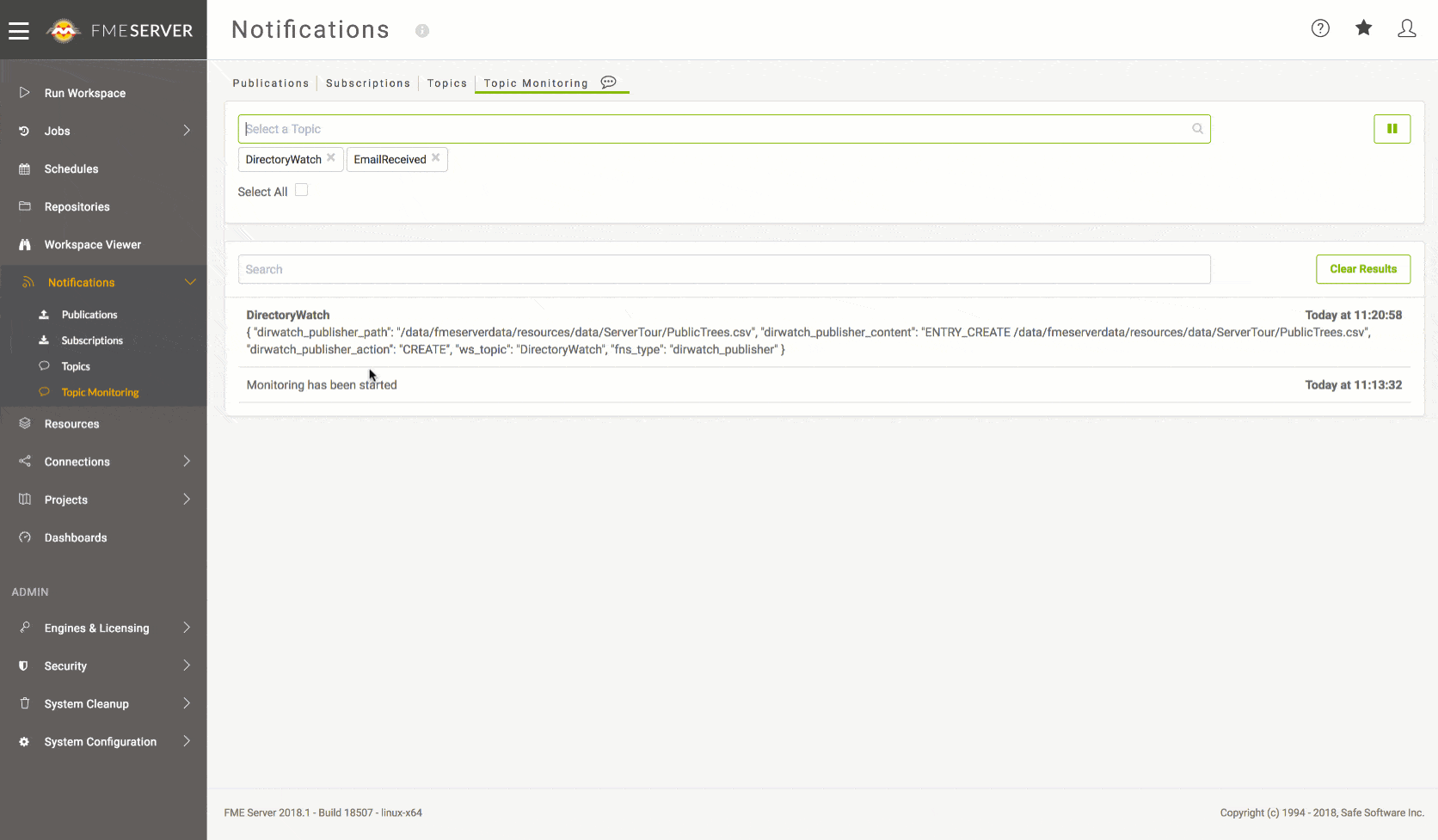Expand the Projects submenu chevron
Viewport: 1438px width, 840px height.
click(187, 500)
